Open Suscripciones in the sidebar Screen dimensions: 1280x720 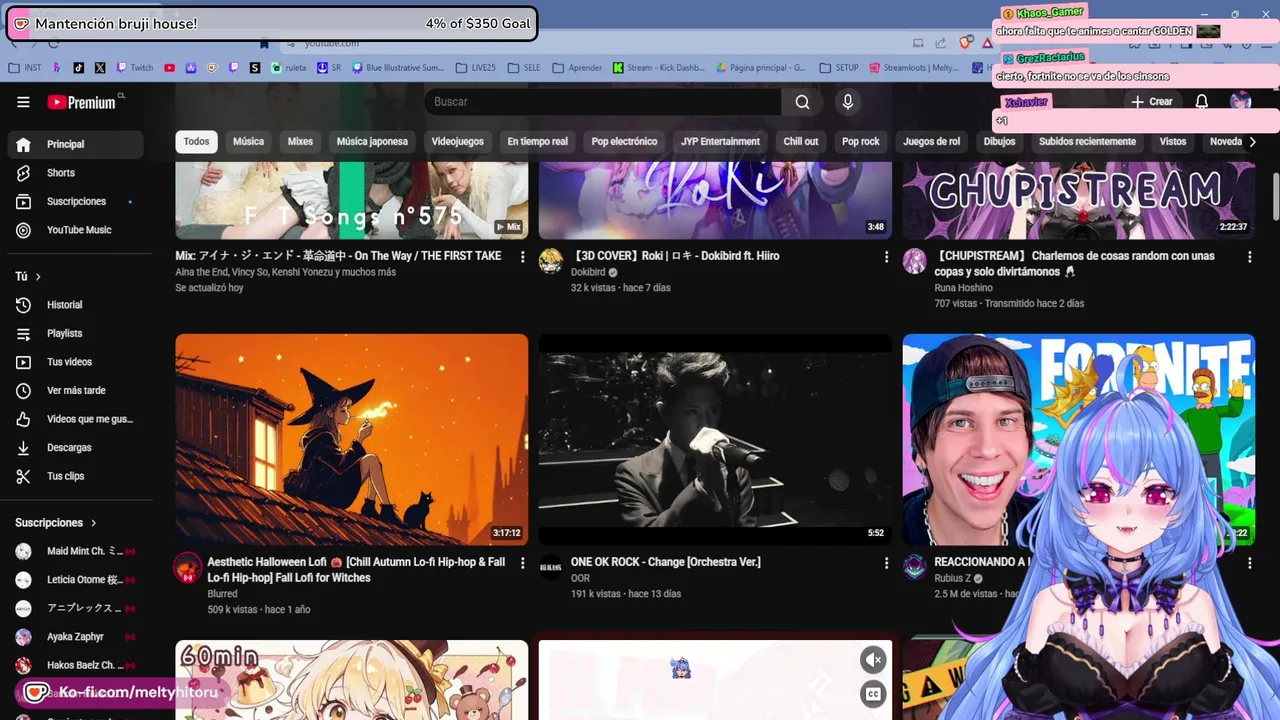click(x=76, y=201)
